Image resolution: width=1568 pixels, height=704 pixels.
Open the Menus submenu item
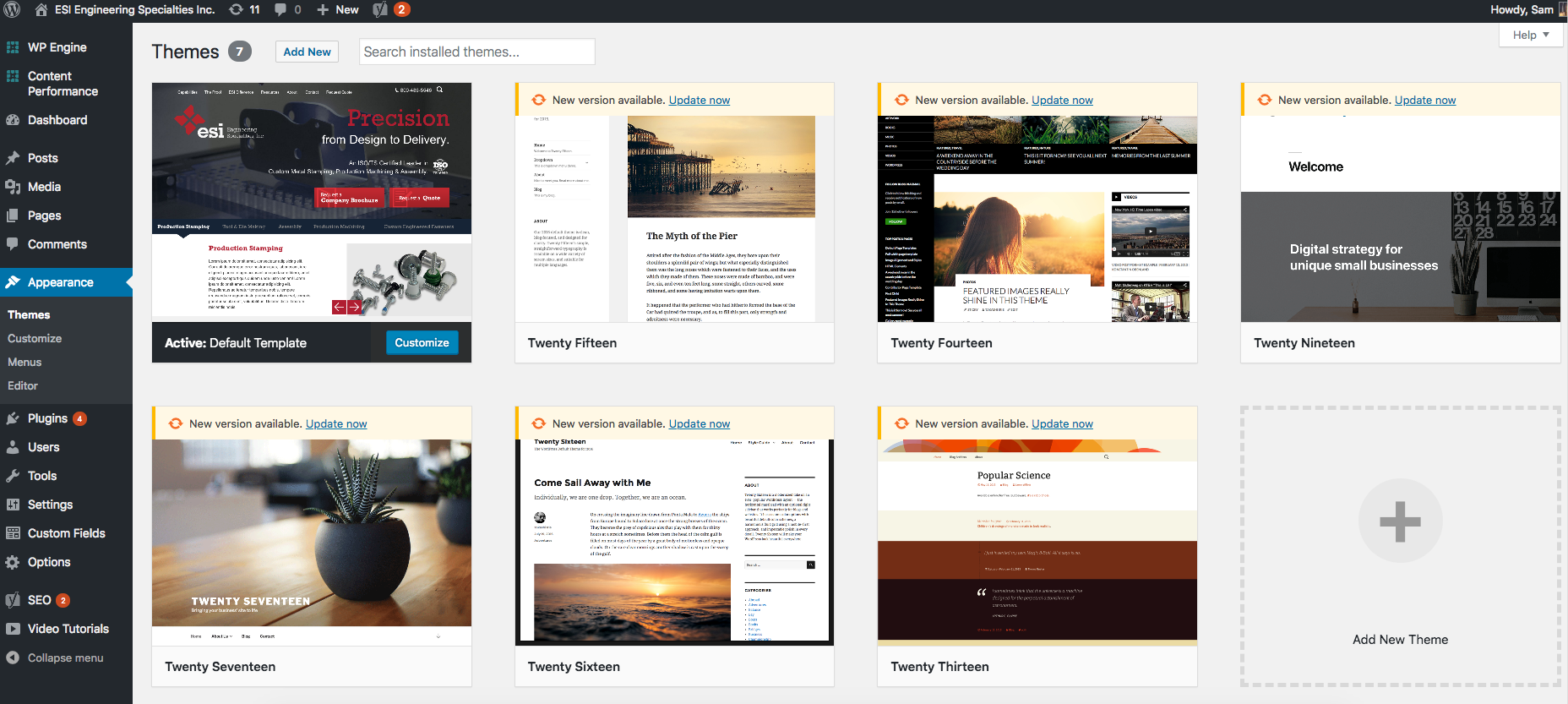pyautogui.click(x=24, y=362)
